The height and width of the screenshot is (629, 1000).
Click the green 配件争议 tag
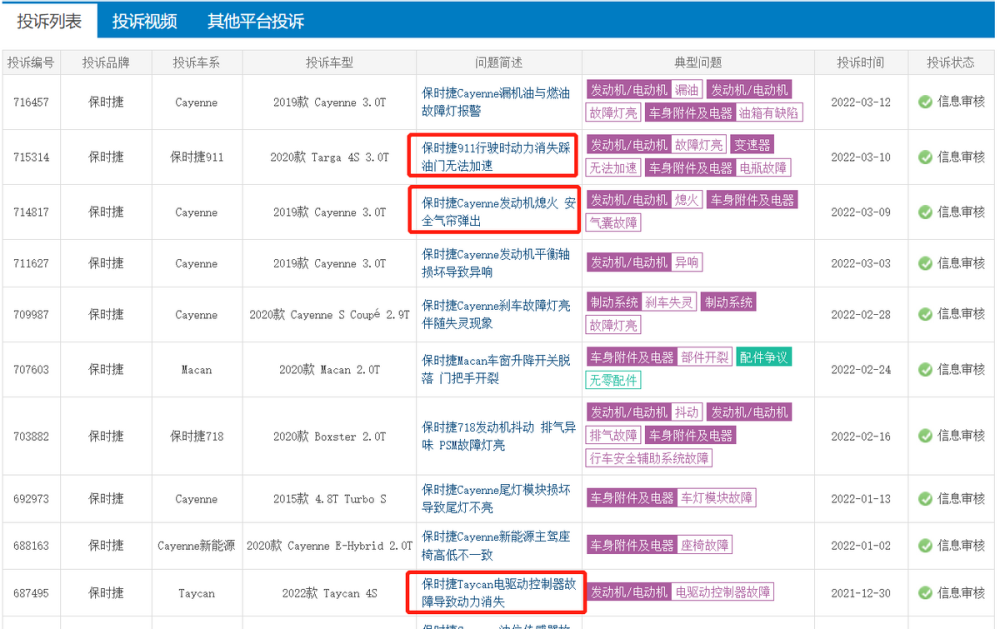(763, 357)
